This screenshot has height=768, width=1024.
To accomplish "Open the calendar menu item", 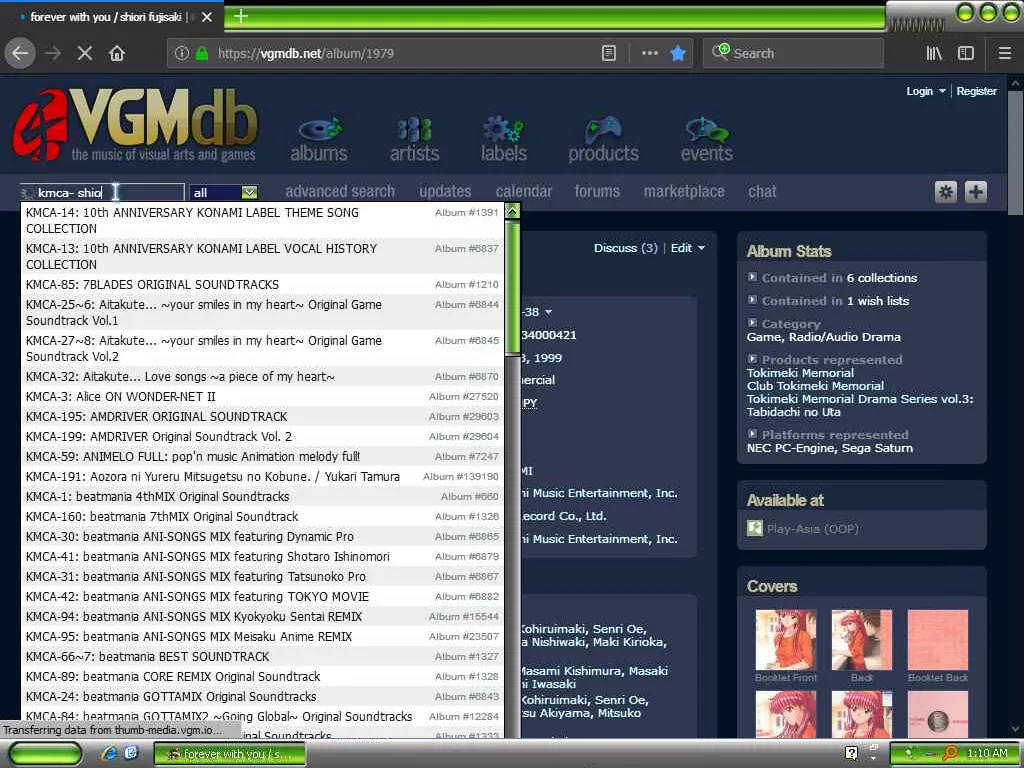I will (x=524, y=191).
